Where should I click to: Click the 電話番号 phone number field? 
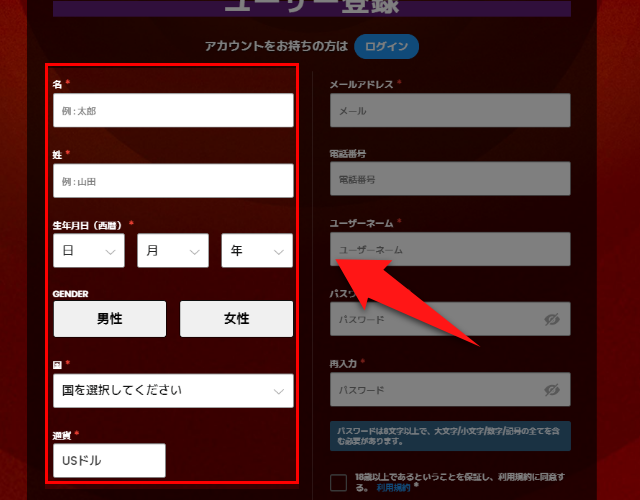450,179
